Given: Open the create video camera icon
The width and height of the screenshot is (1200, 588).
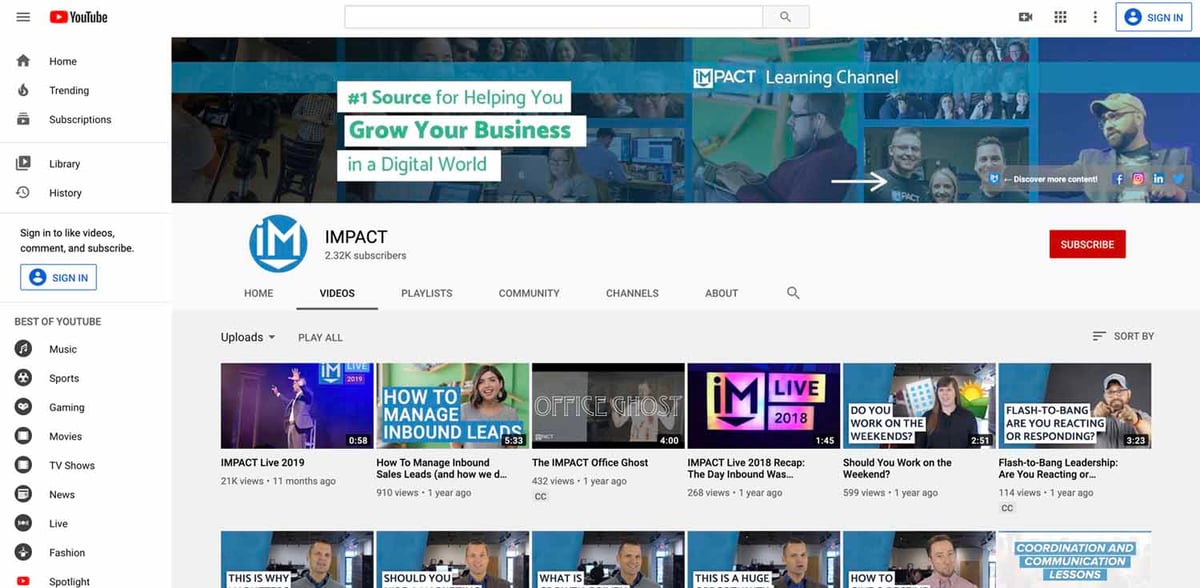Looking at the screenshot, I should coord(1025,17).
